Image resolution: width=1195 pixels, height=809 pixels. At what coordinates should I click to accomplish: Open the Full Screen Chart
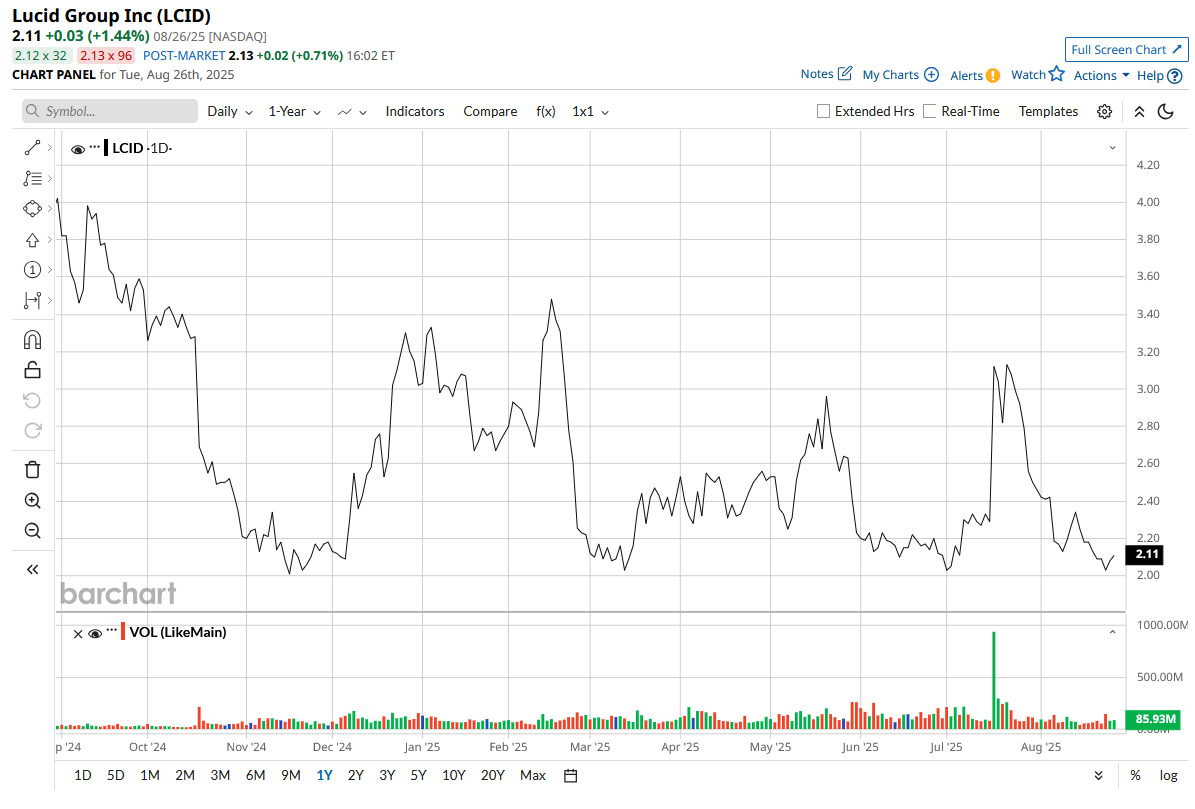[1126, 50]
